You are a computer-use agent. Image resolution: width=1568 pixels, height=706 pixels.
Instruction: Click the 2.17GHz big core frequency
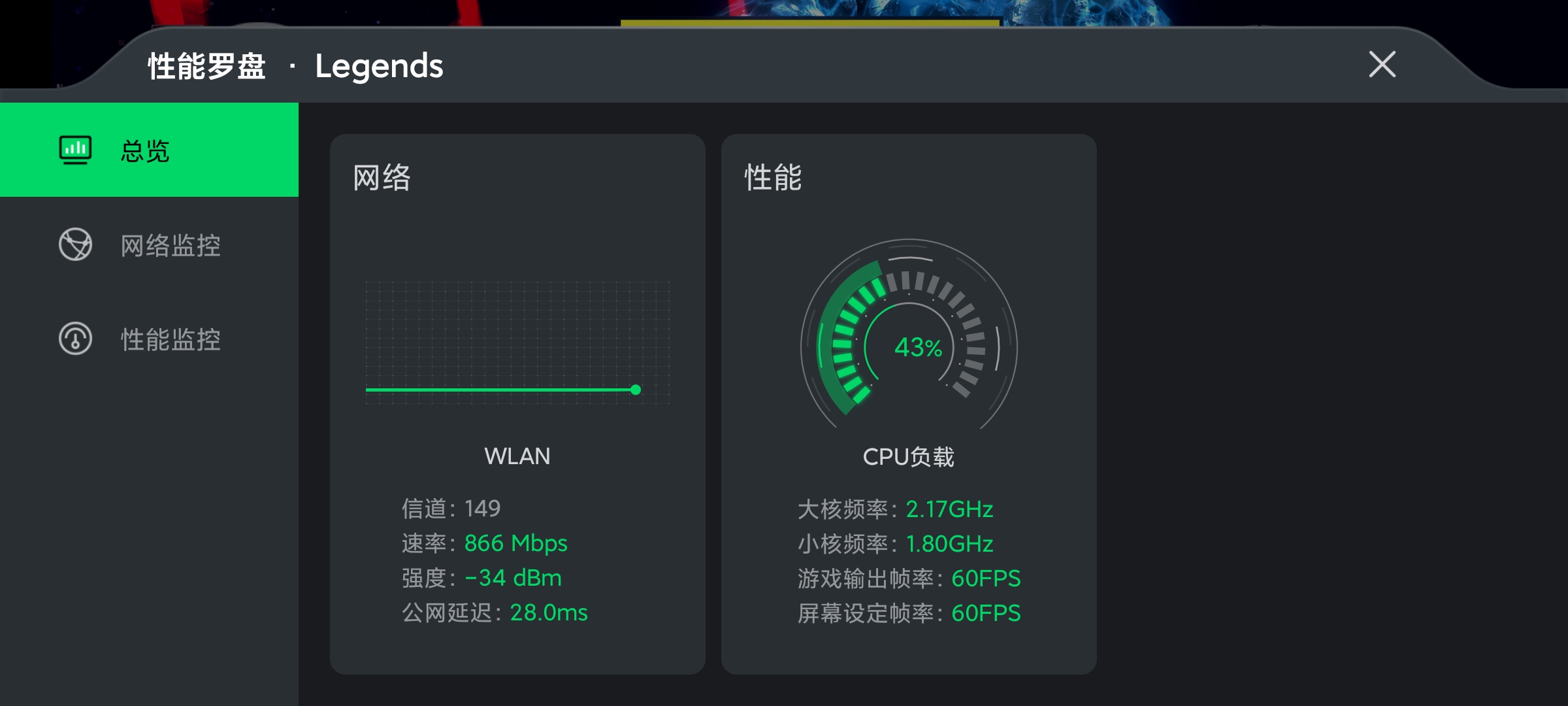[949, 509]
